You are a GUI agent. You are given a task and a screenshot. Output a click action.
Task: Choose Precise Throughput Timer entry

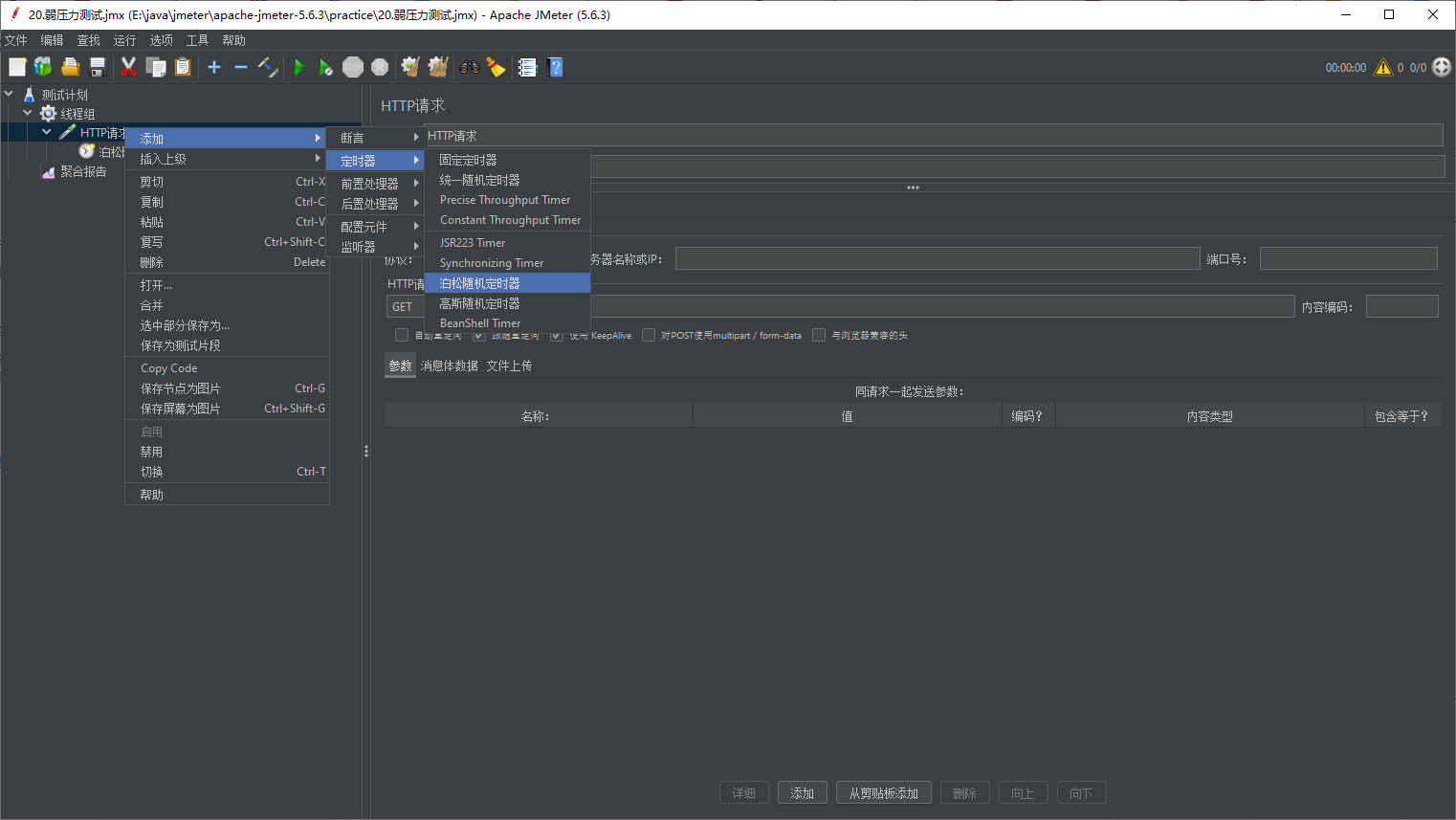coord(508,200)
